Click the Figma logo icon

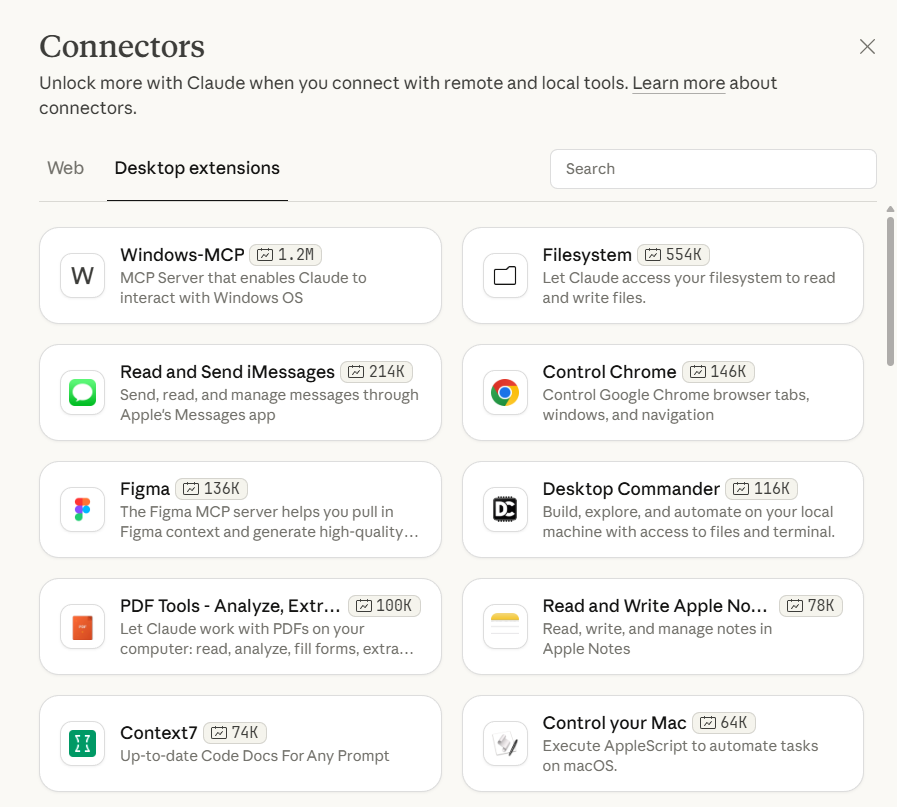click(x=82, y=510)
